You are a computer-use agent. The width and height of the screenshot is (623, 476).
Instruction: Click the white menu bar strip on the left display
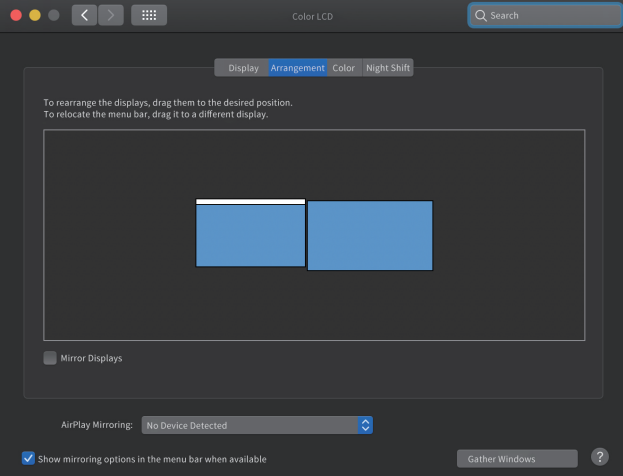[x=250, y=201]
